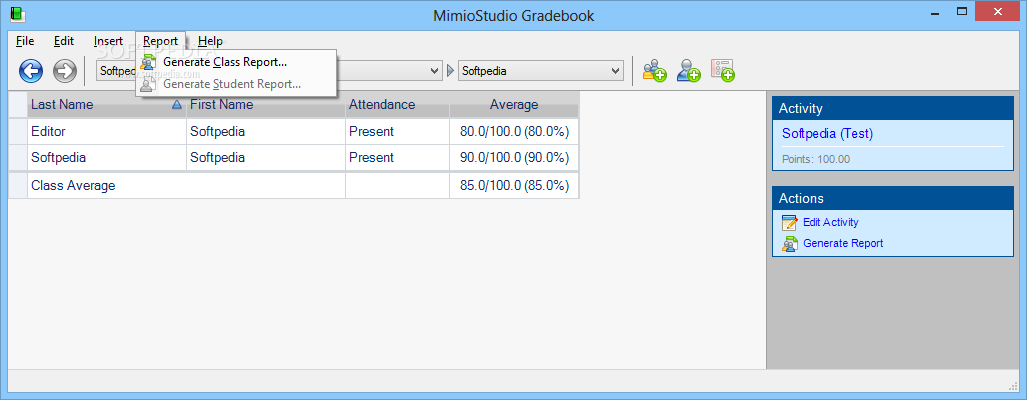Viewport: 1027px width, 400px height.
Task: Select the Editor last name cell
Action: point(107,132)
